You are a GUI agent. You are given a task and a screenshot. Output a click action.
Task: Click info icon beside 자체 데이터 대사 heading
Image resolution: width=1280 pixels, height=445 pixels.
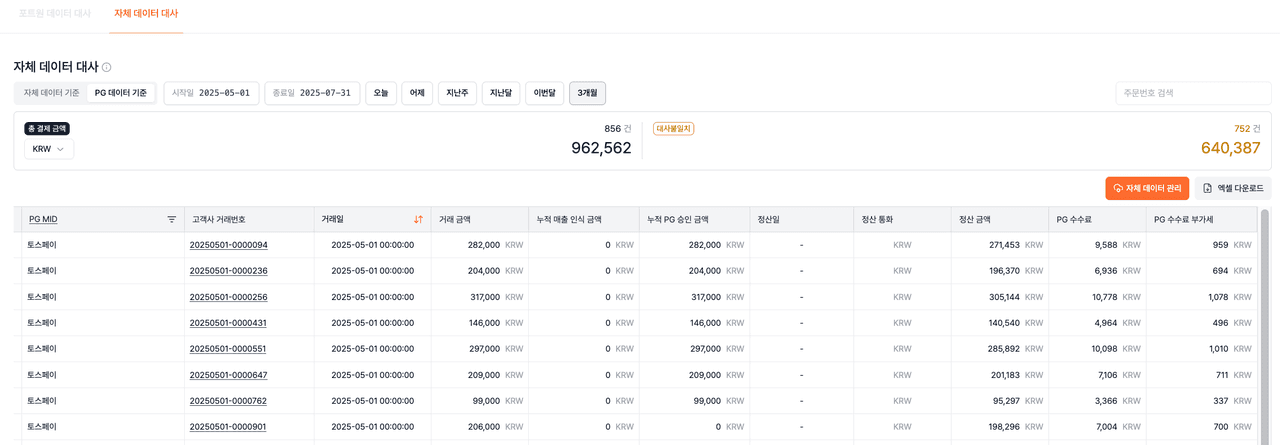point(107,67)
